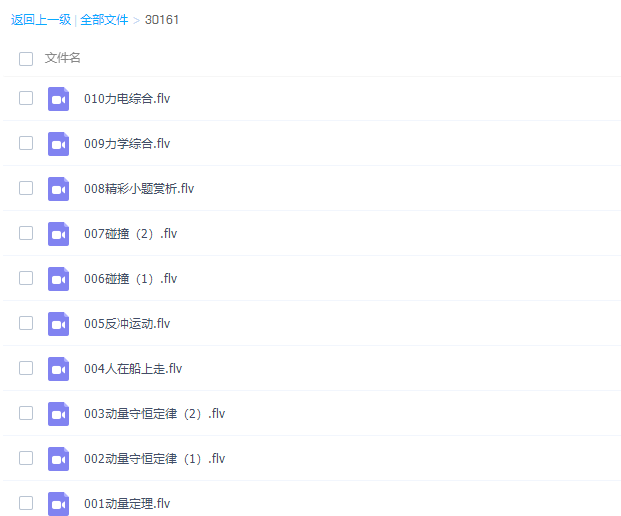Screen dimensions: 621x516
Task: Open file 005反冲运动.flv by name
Action: (127, 324)
